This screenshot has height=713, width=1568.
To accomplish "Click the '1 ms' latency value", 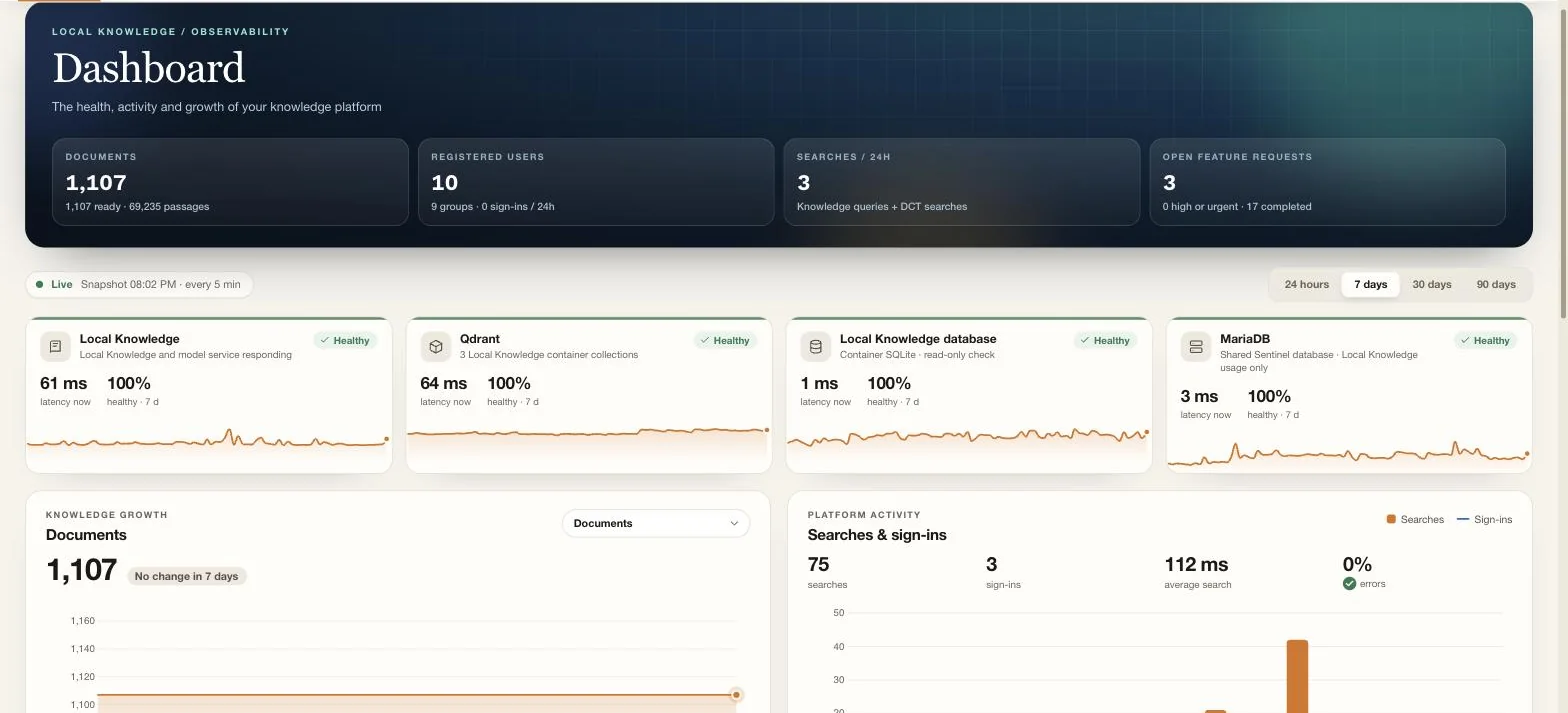I will pyautogui.click(x=819, y=383).
